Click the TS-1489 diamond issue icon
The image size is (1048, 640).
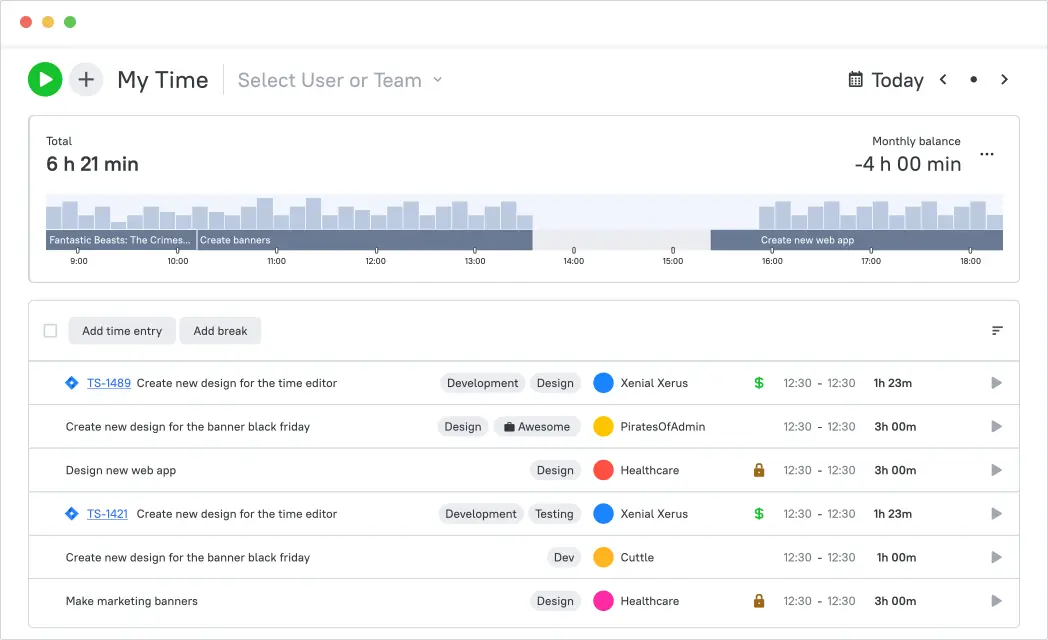coord(71,383)
